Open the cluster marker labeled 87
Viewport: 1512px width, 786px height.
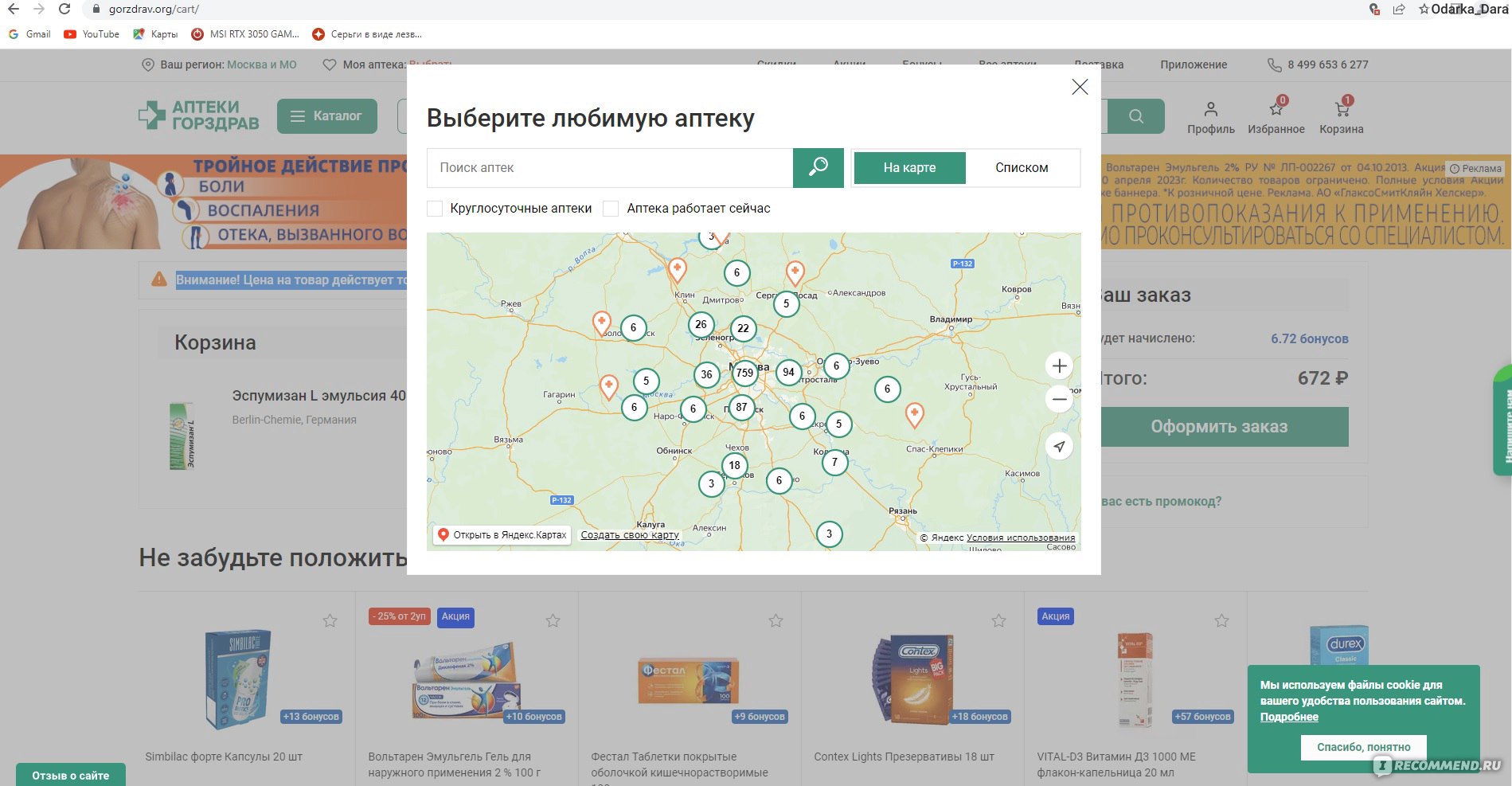pos(741,408)
